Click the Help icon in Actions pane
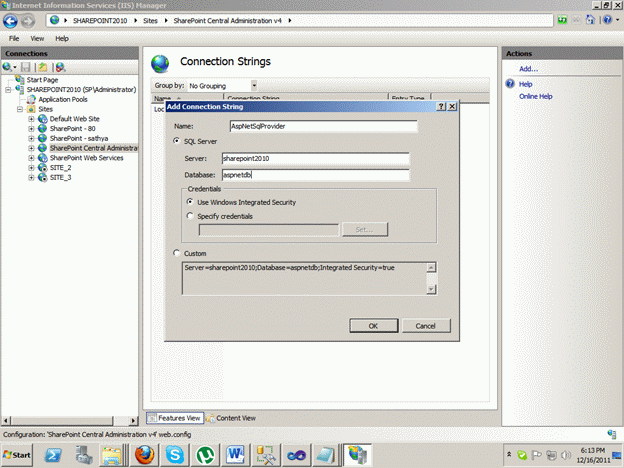Image resolution: width=624 pixels, height=468 pixels. coord(510,84)
